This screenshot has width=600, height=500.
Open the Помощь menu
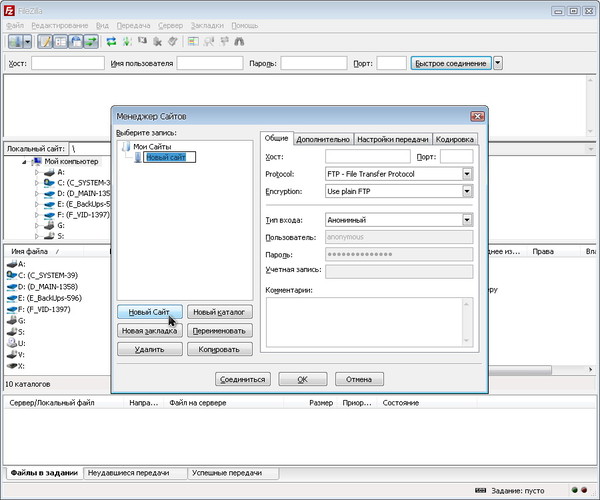(245, 26)
